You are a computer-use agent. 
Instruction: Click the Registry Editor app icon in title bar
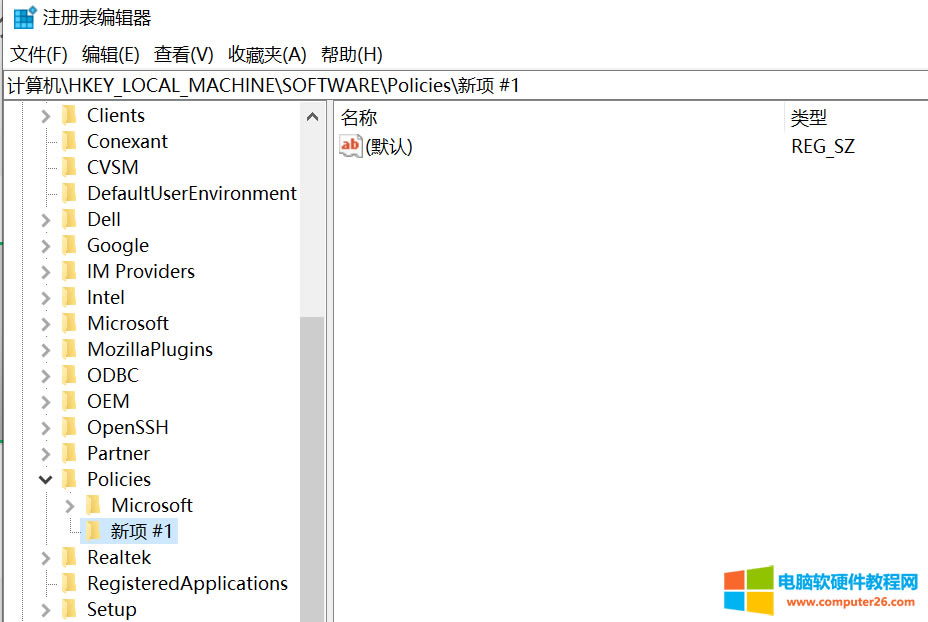(x=25, y=18)
